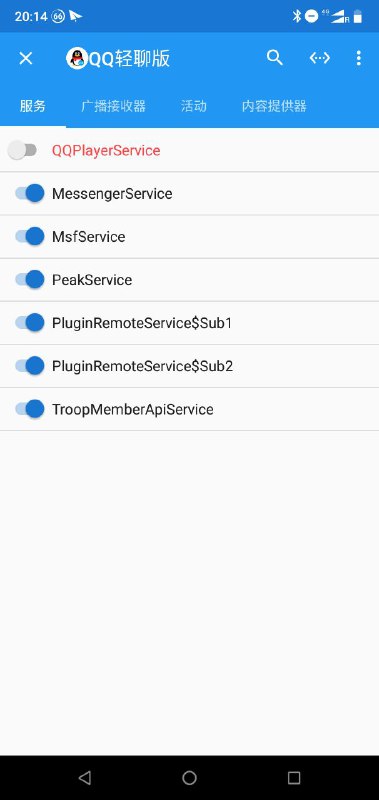
Task: Tap the Android back navigation button
Action: tap(85, 778)
